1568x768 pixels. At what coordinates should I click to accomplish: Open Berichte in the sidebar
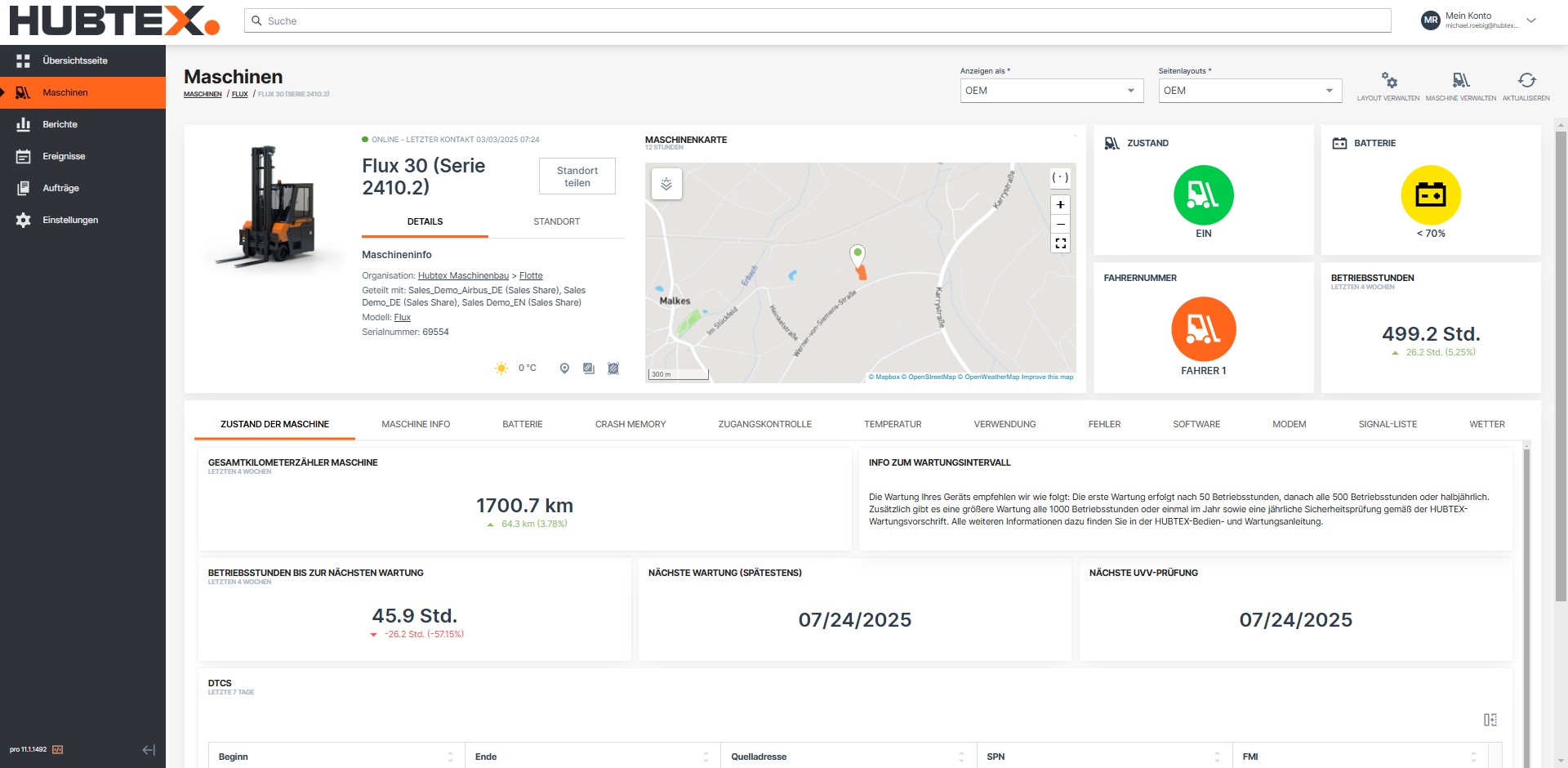coord(60,124)
